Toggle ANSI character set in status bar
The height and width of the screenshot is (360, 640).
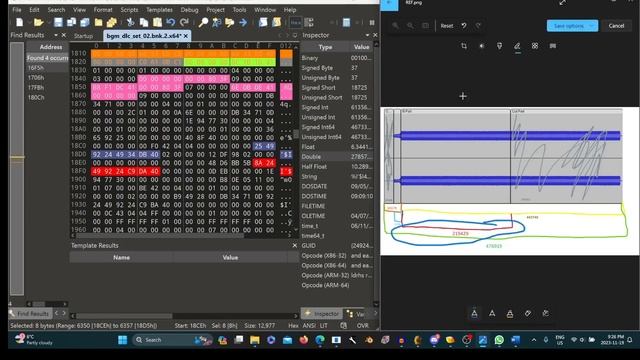click(309, 325)
